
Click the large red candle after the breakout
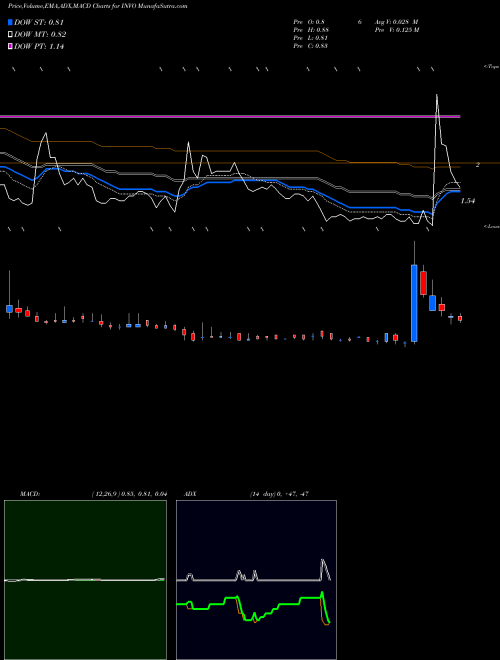[423, 283]
